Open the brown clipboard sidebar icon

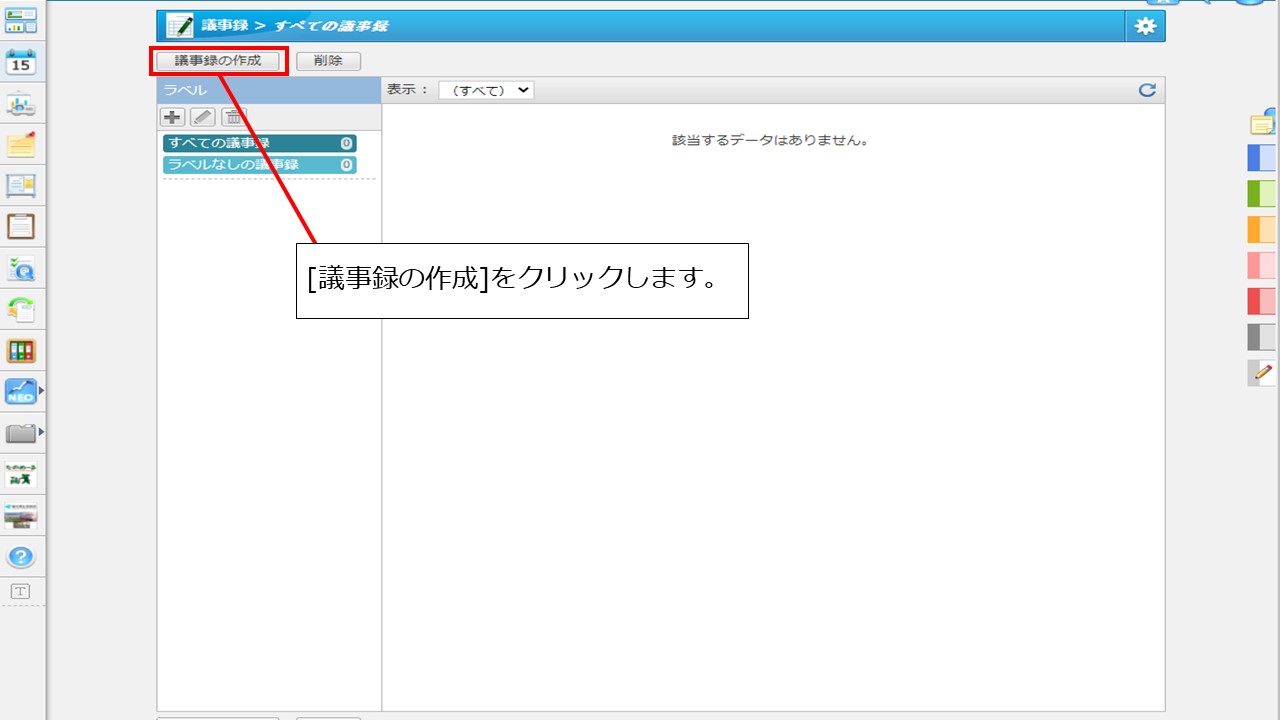click(21, 227)
